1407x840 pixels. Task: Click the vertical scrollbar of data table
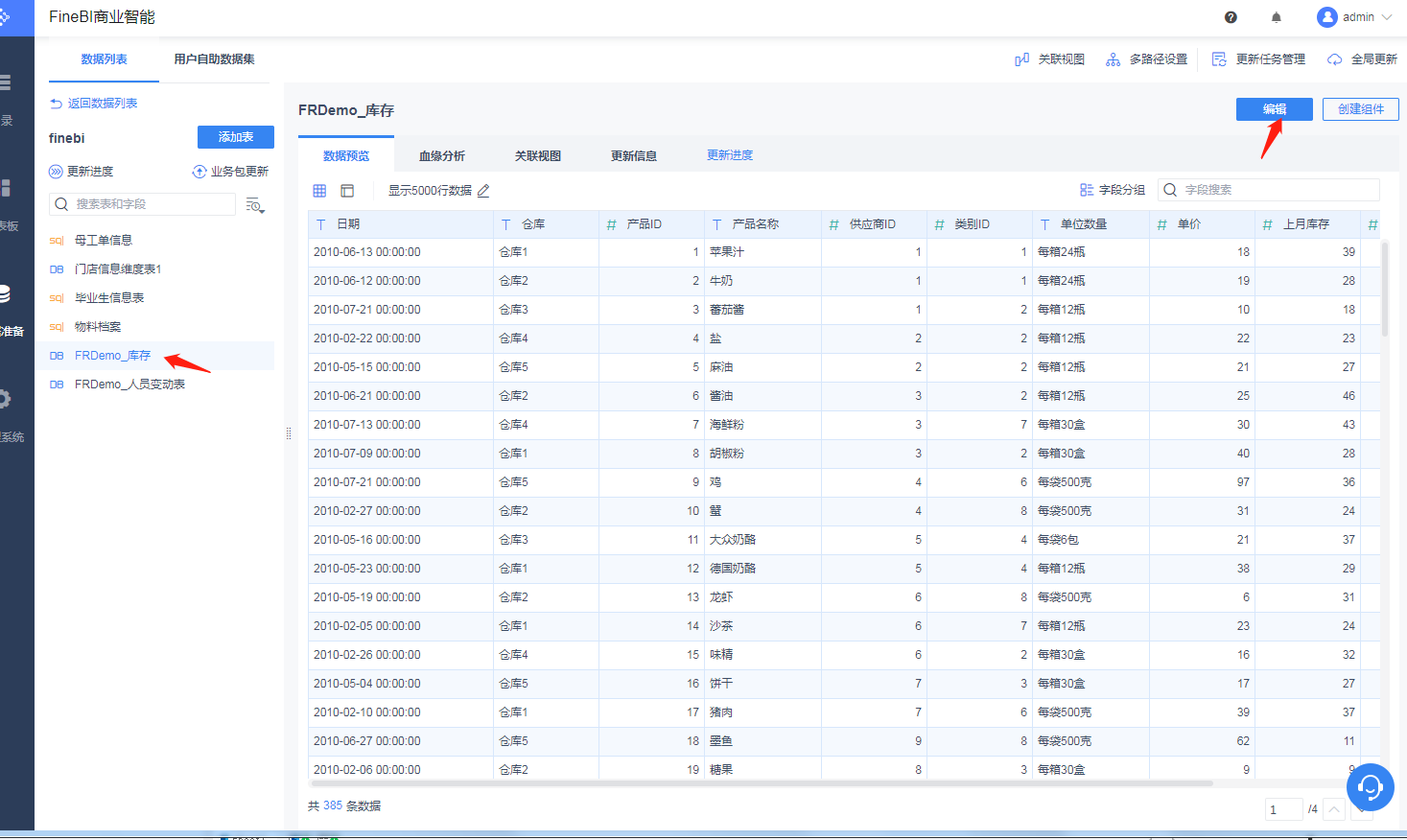tap(1385, 288)
